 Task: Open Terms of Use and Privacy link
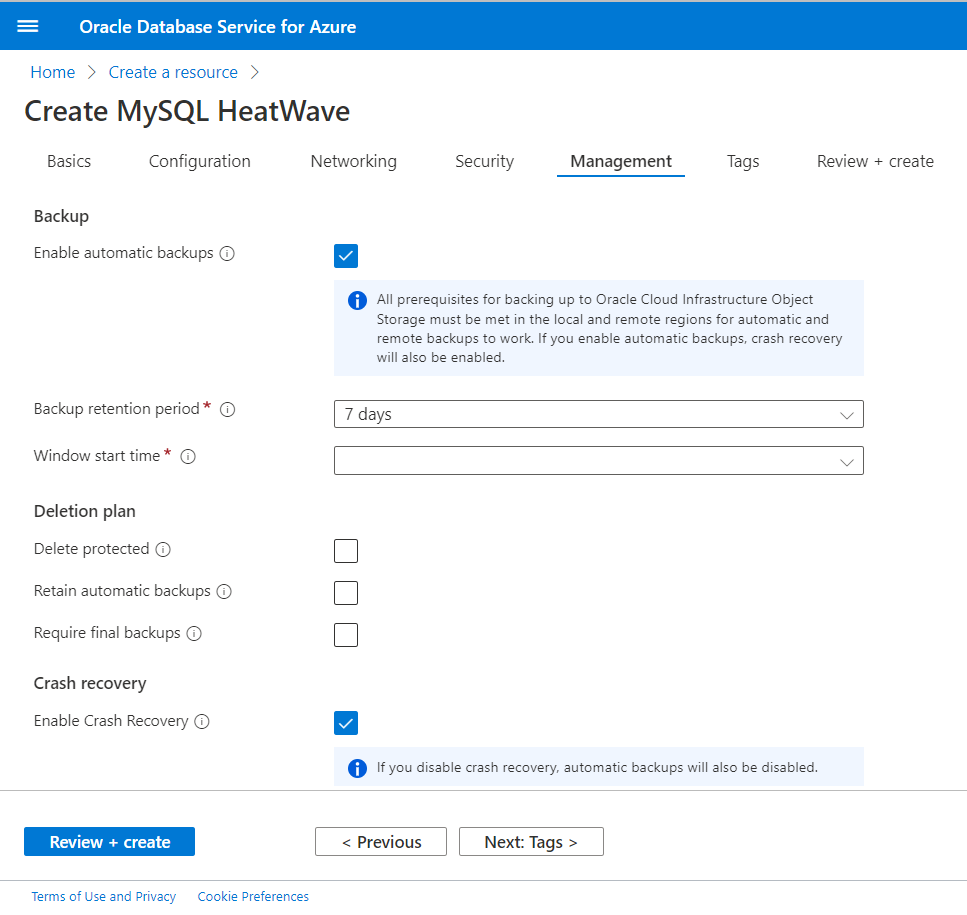[x=104, y=897]
